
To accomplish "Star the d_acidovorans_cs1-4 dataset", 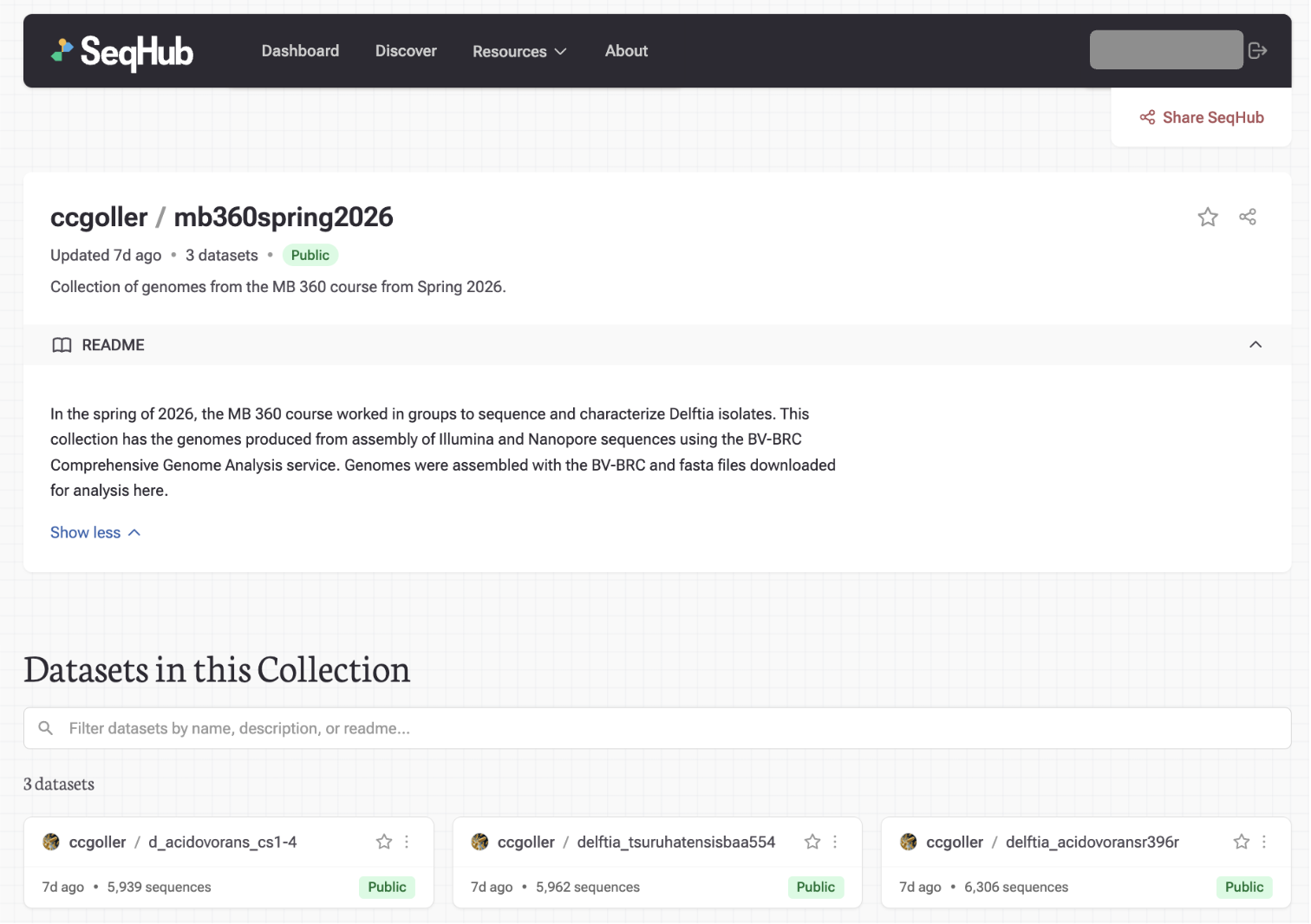I will click(384, 842).
